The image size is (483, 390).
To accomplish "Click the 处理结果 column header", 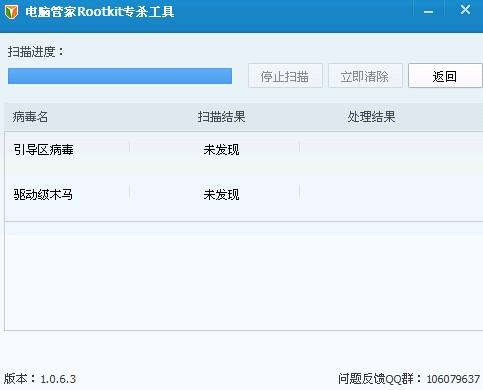I will click(x=371, y=117).
